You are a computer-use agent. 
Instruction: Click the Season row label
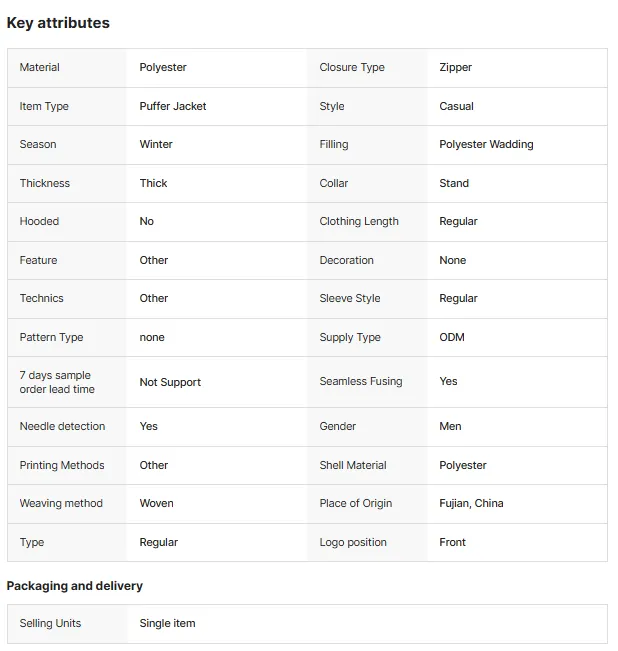coord(38,144)
